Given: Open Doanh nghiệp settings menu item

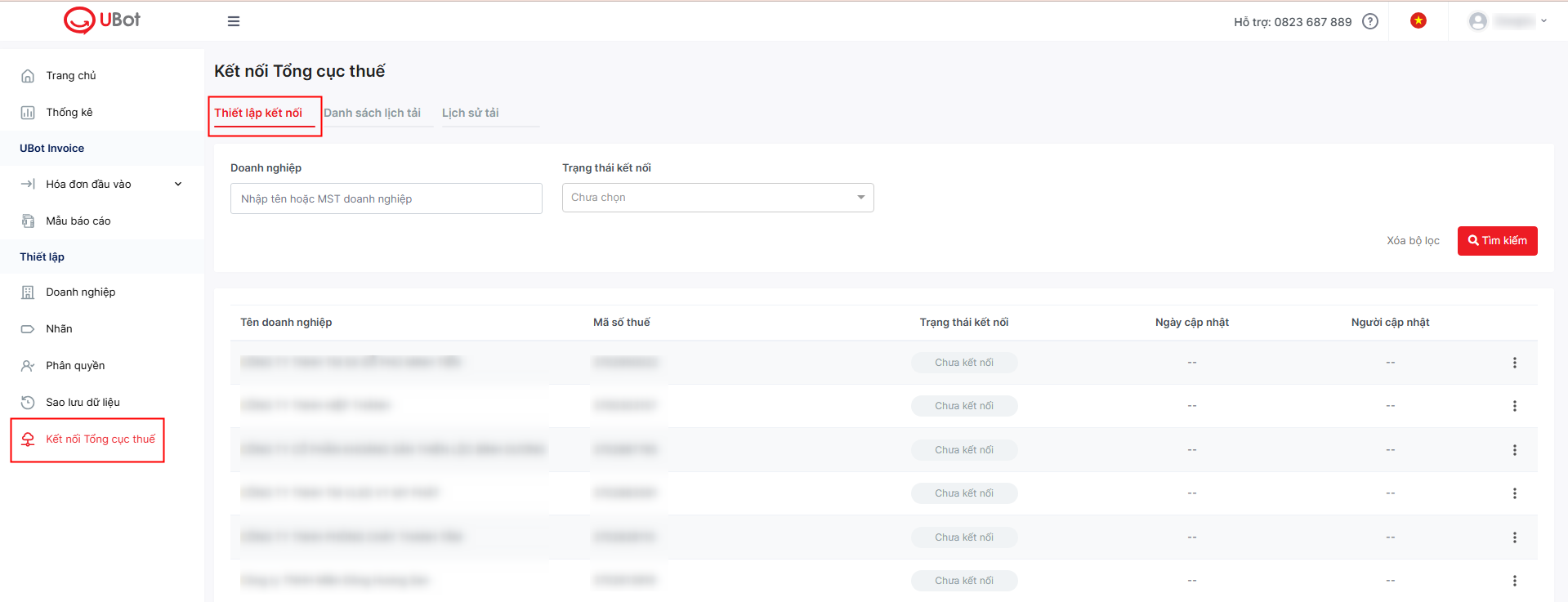Looking at the screenshot, I should coord(81,292).
